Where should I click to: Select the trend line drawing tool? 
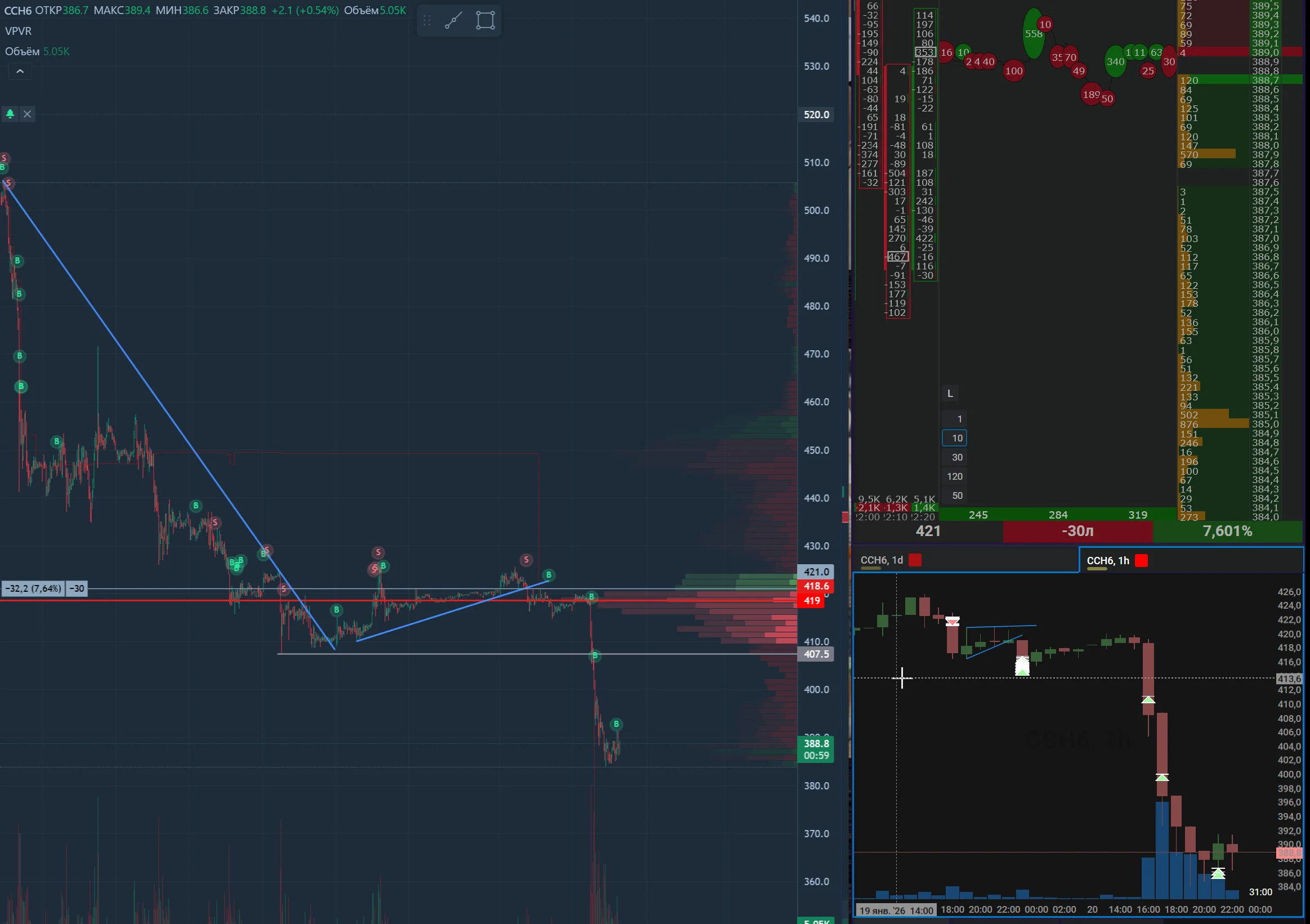(454, 20)
